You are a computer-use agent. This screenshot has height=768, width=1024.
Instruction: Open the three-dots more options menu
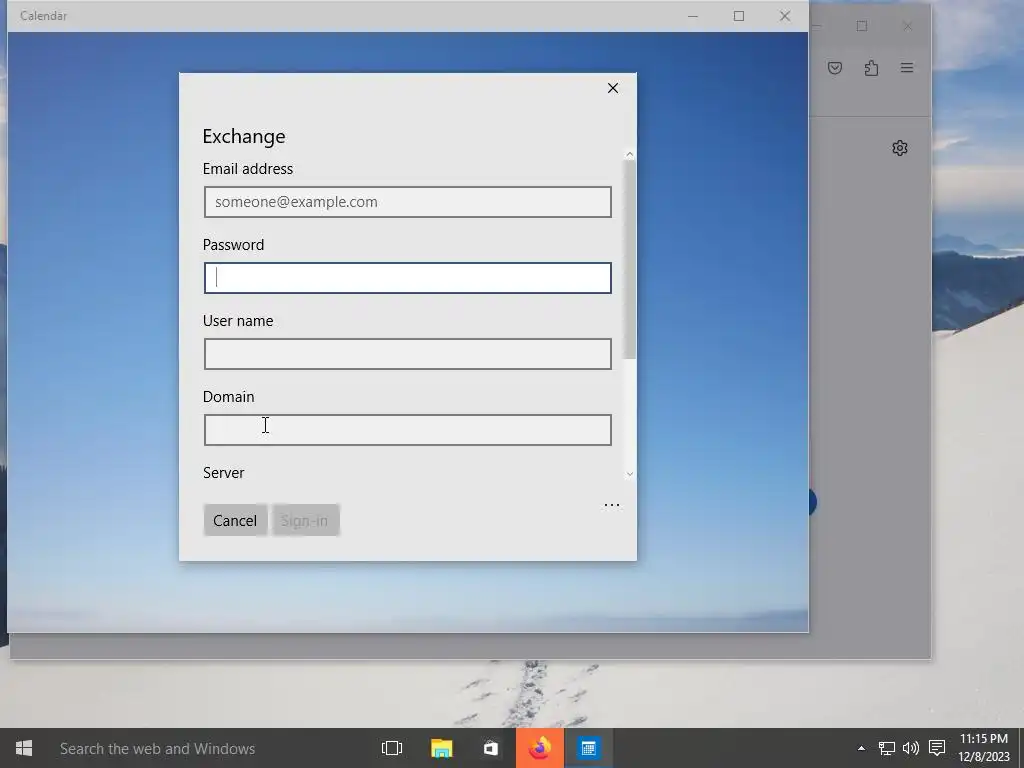pos(612,505)
